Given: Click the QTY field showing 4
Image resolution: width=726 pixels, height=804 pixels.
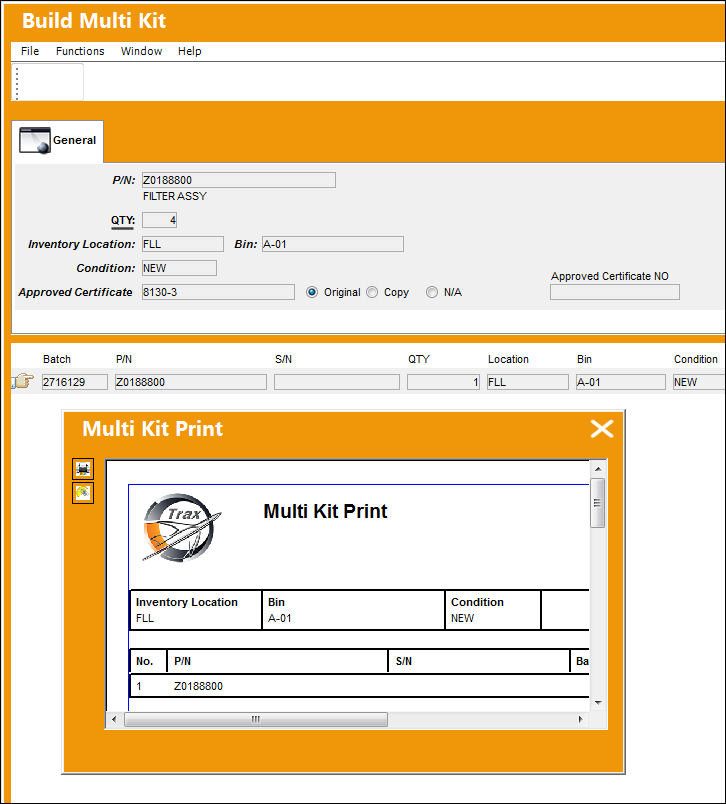Looking at the screenshot, I should click(159, 220).
